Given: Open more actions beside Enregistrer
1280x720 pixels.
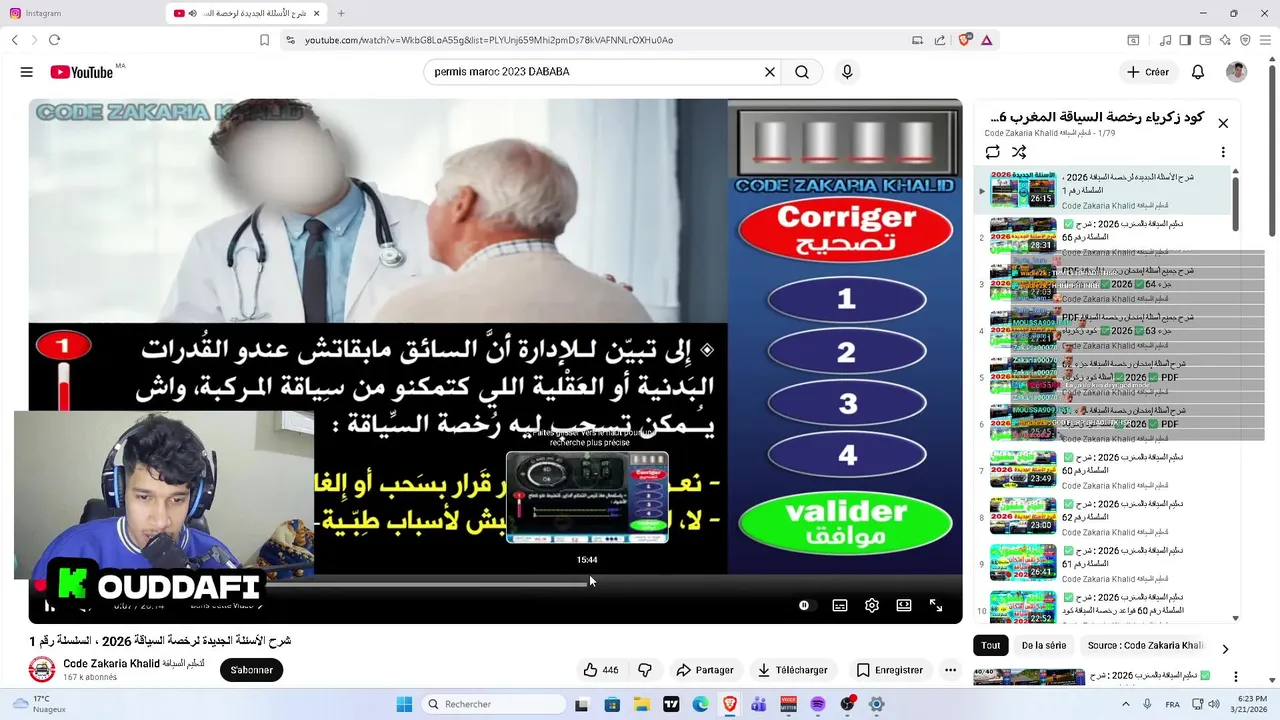Looking at the screenshot, I should [x=950, y=670].
